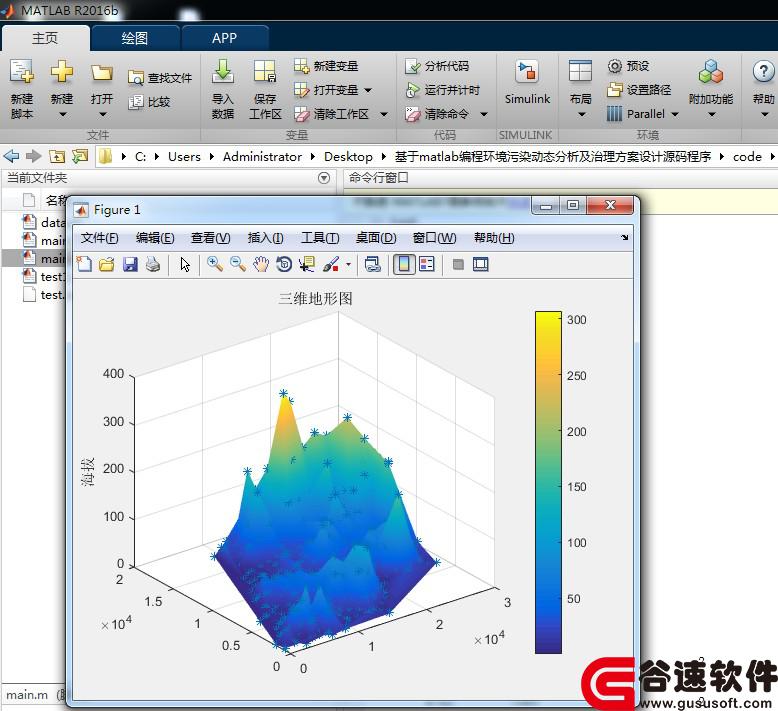Click browse for folder icon

tap(79, 157)
